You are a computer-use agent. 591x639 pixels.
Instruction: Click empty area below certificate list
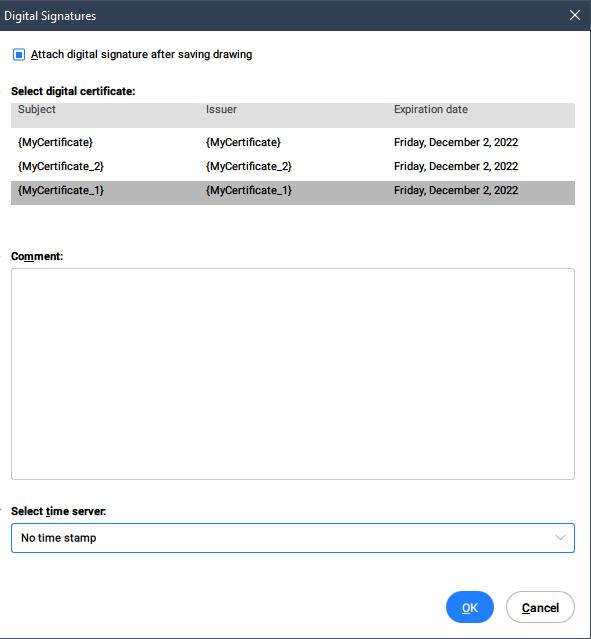[293, 224]
